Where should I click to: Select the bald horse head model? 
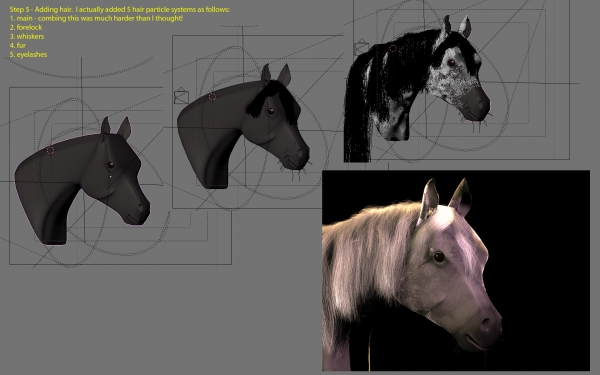click(82, 181)
